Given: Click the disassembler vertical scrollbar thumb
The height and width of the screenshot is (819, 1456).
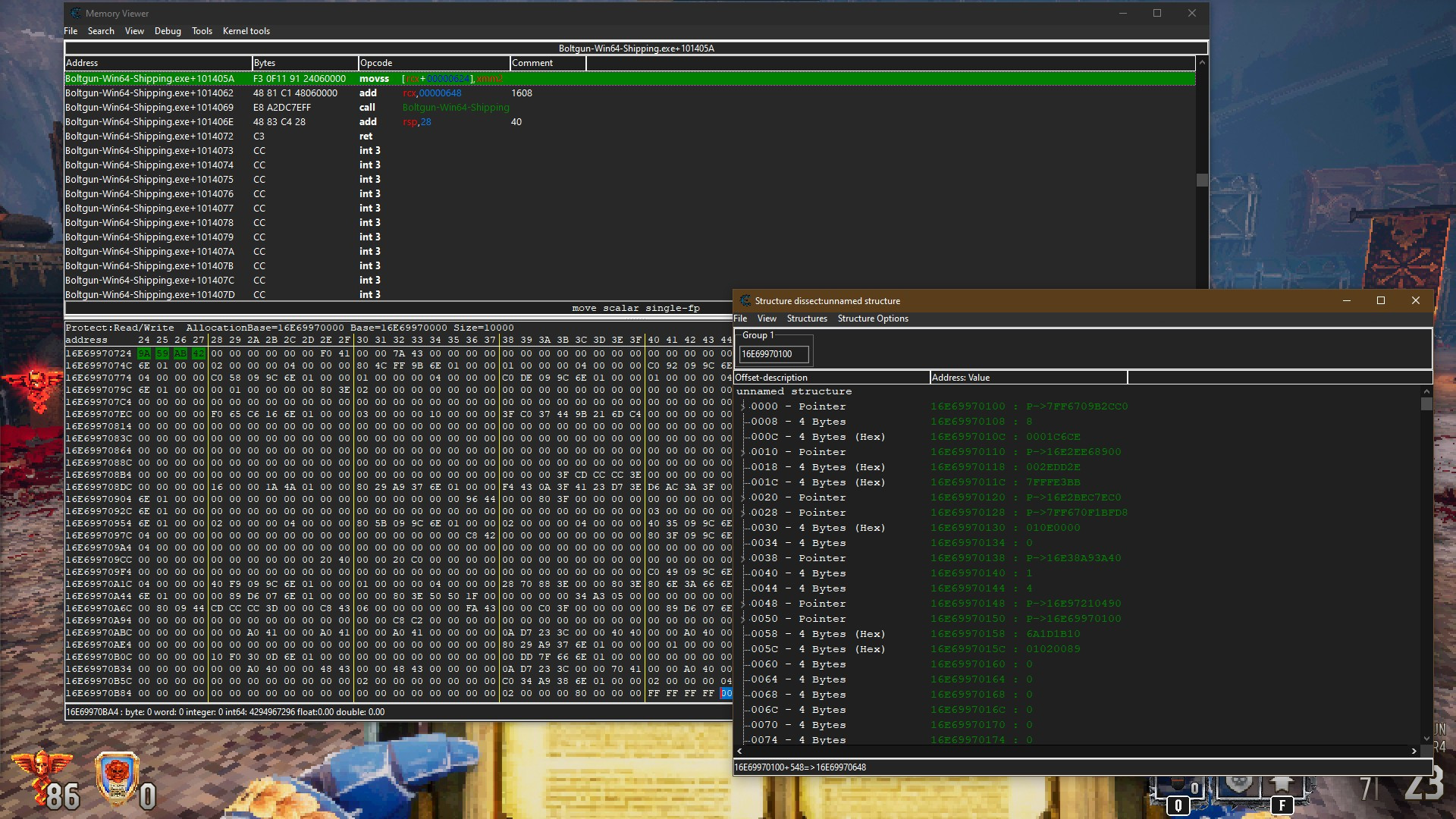Looking at the screenshot, I should (1201, 180).
